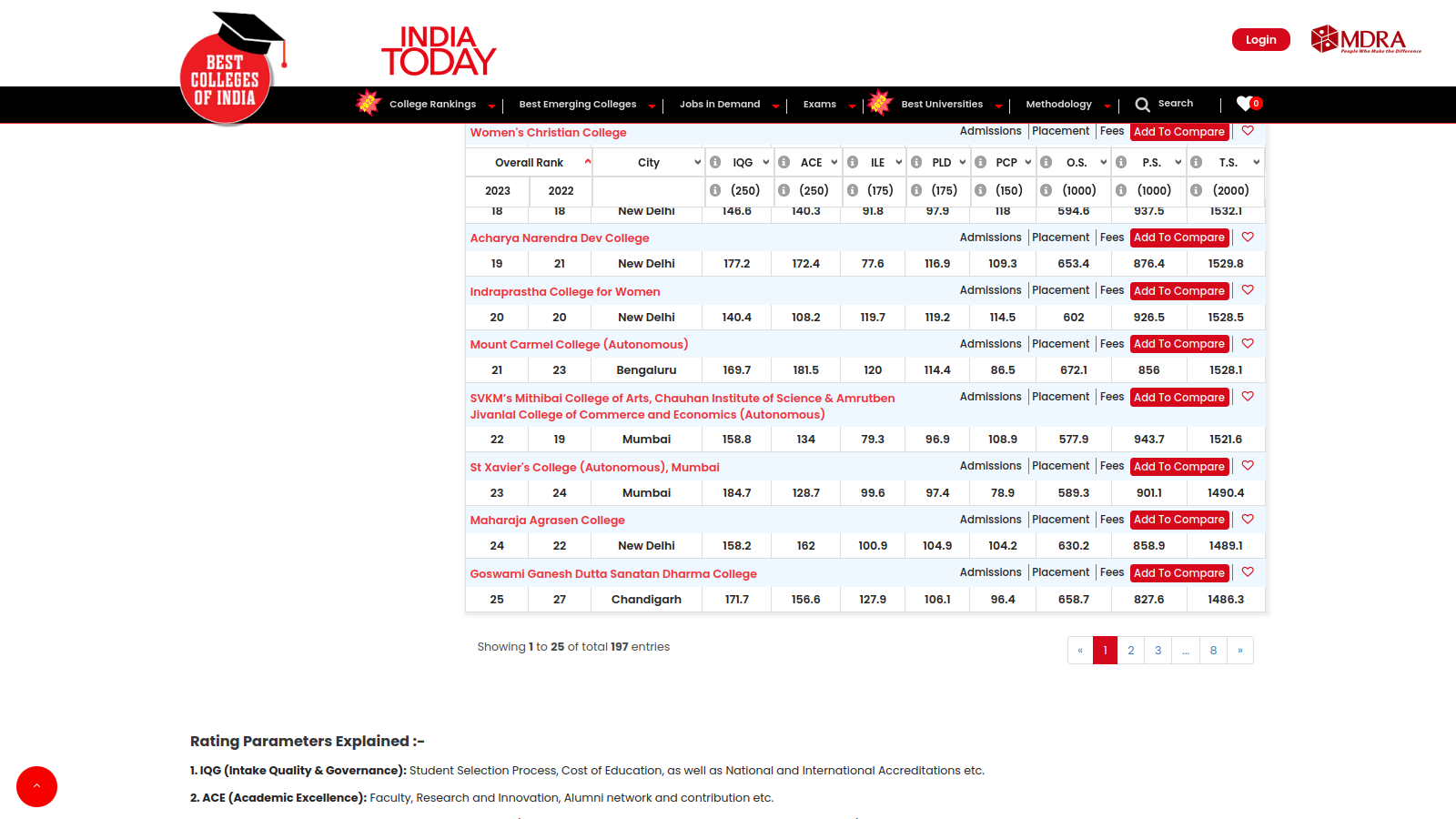Open Exams menu
Screen dimensions: 1456x819
point(820,105)
